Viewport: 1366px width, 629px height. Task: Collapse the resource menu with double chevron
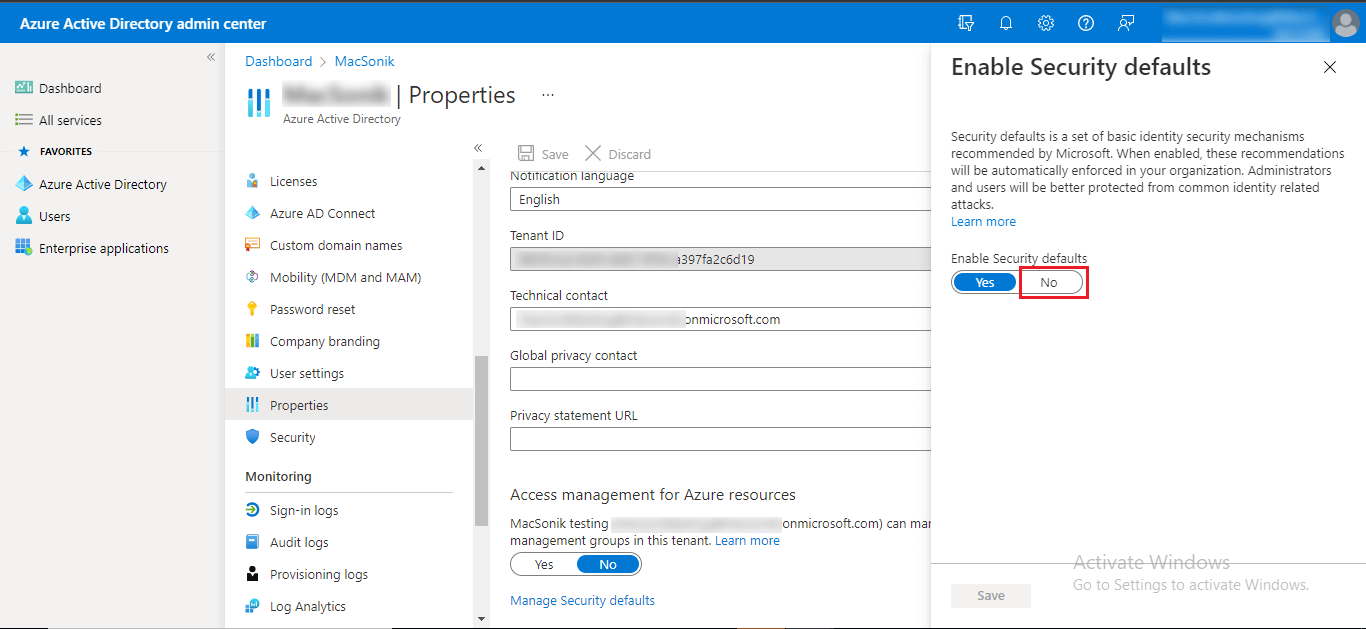[x=478, y=148]
